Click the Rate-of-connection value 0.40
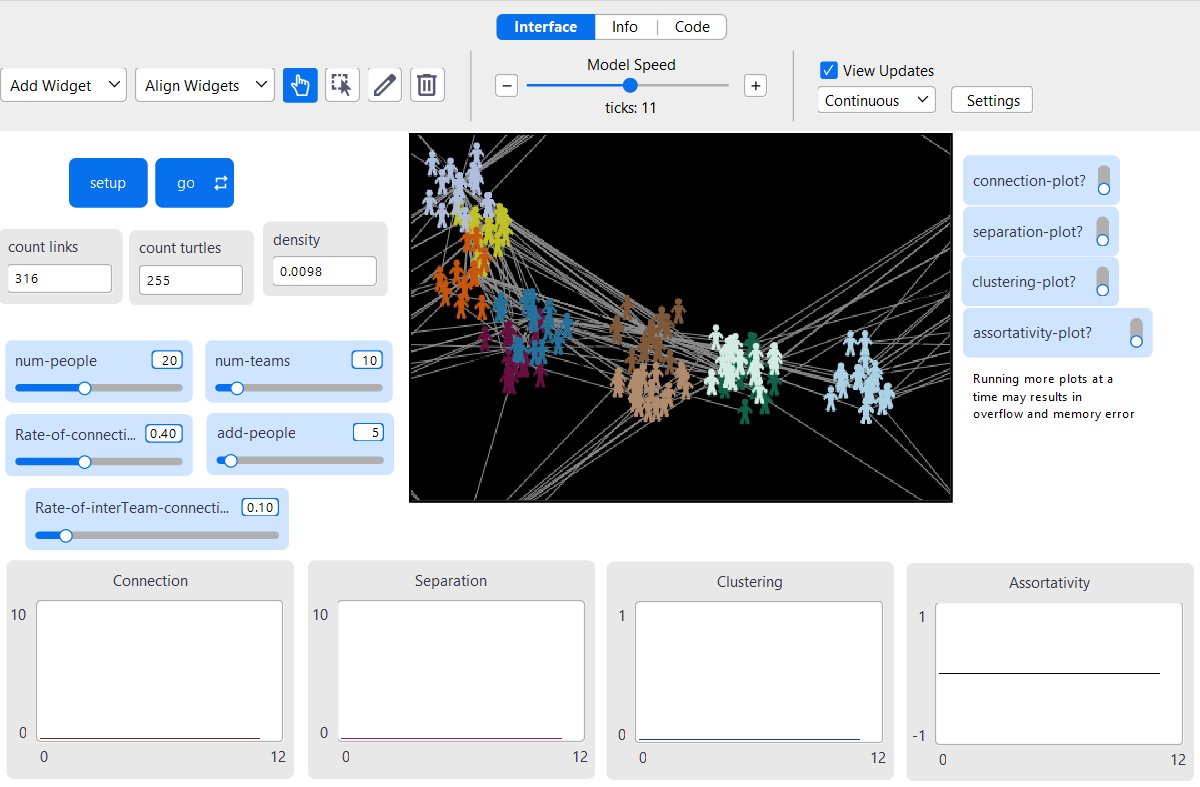This screenshot has width=1200, height=787. (164, 434)
